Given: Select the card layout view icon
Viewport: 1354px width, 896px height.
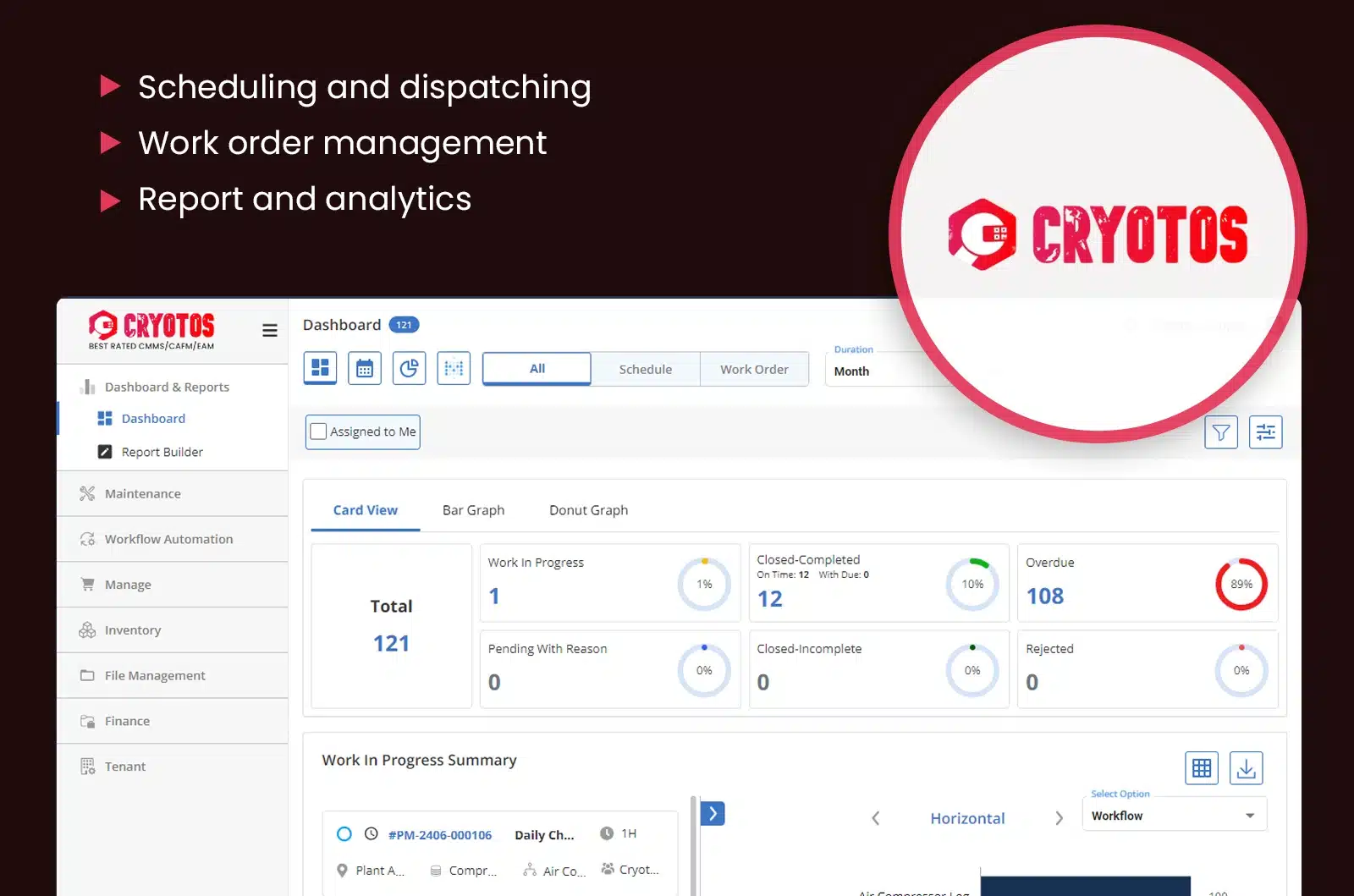Looking at the screenshot, I should 320,368.
